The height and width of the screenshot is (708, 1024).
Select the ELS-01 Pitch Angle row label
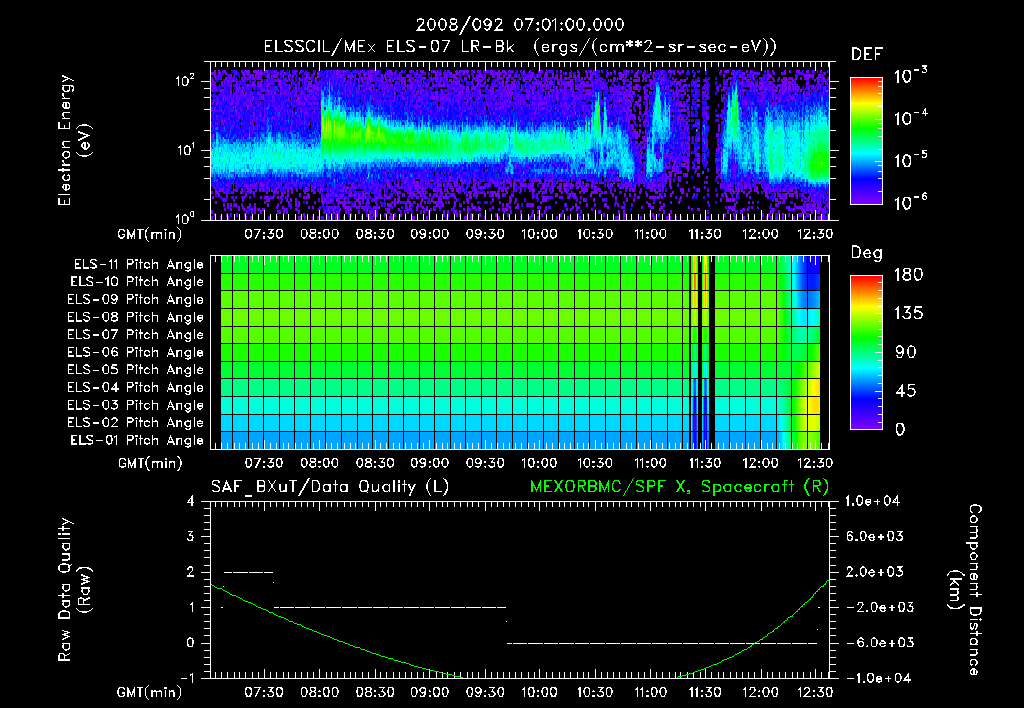(137, 440)
